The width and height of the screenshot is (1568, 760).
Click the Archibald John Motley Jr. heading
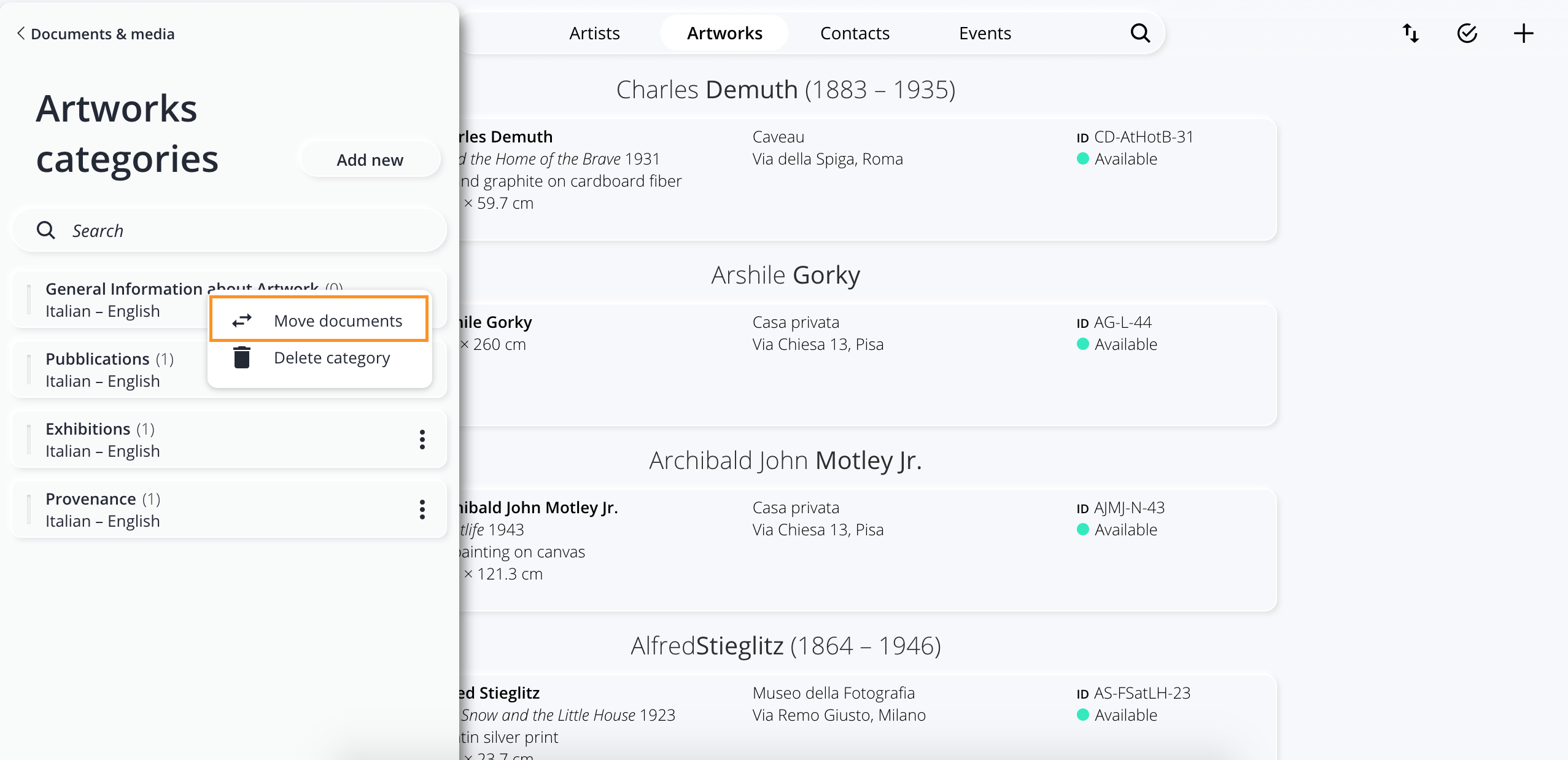pos(786,460)
